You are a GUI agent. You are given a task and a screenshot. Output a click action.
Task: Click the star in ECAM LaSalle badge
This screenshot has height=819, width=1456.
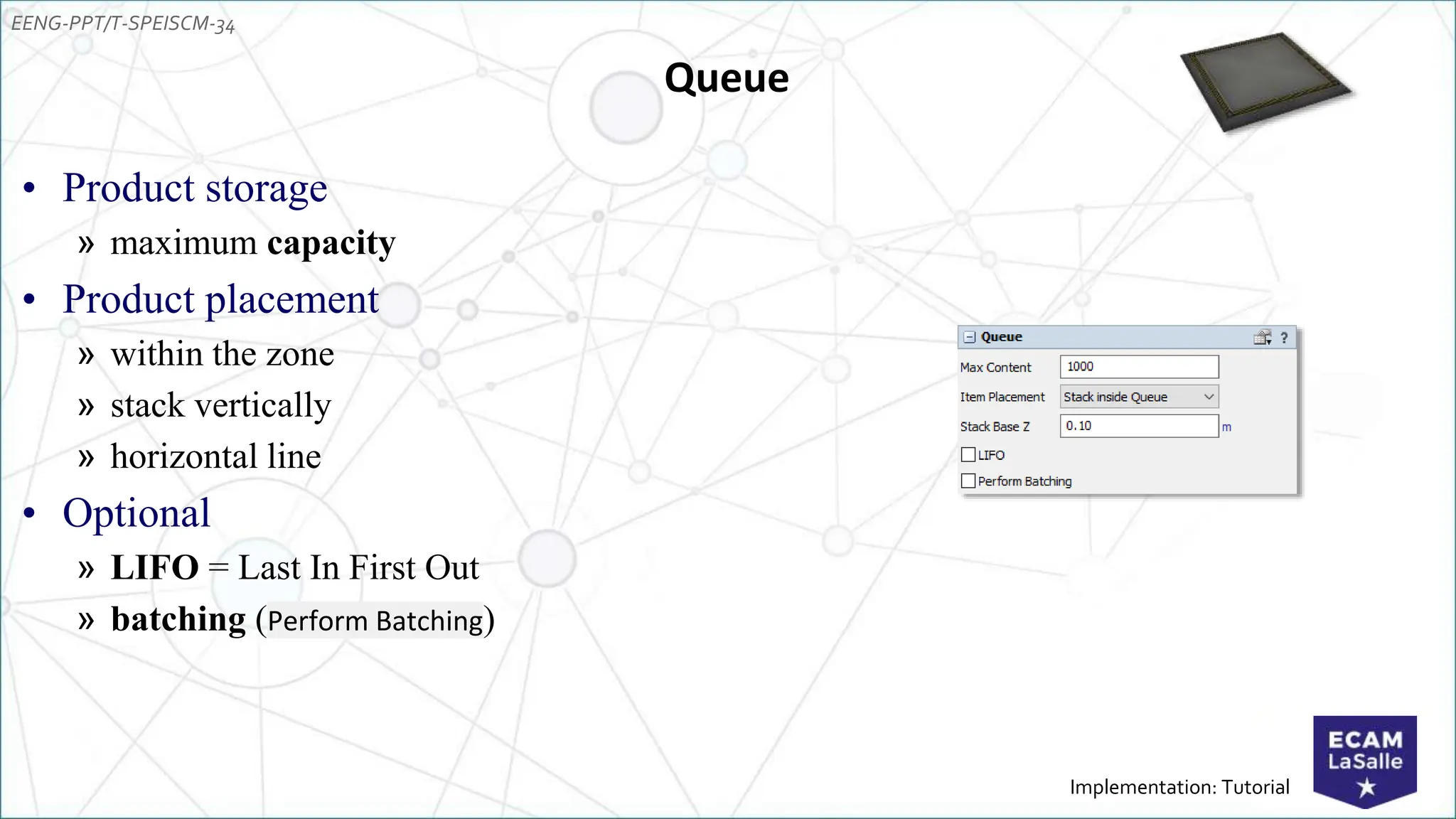(x=1366, y=788)
